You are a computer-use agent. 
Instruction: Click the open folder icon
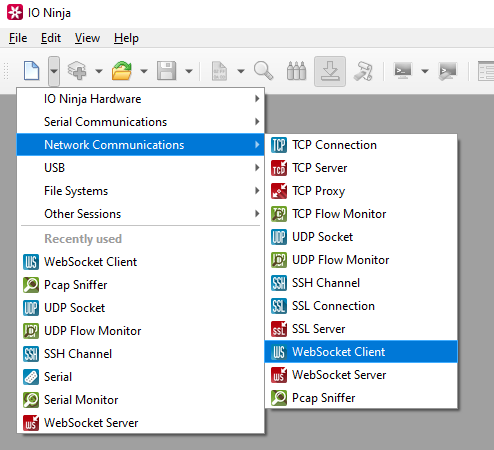(x=122, y=71)
